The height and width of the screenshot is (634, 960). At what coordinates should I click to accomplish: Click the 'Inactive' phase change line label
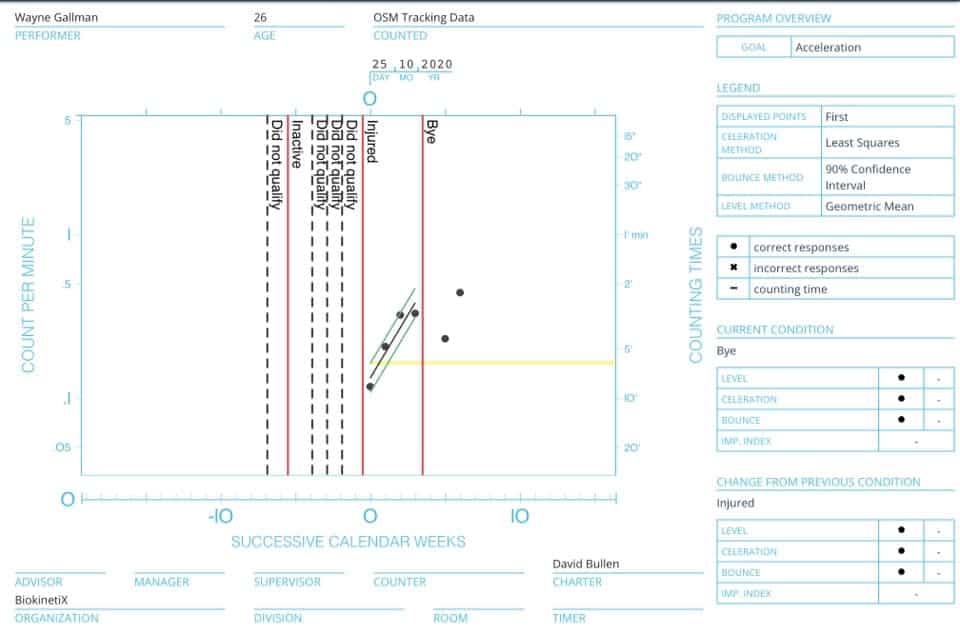(x=296, y=144)
